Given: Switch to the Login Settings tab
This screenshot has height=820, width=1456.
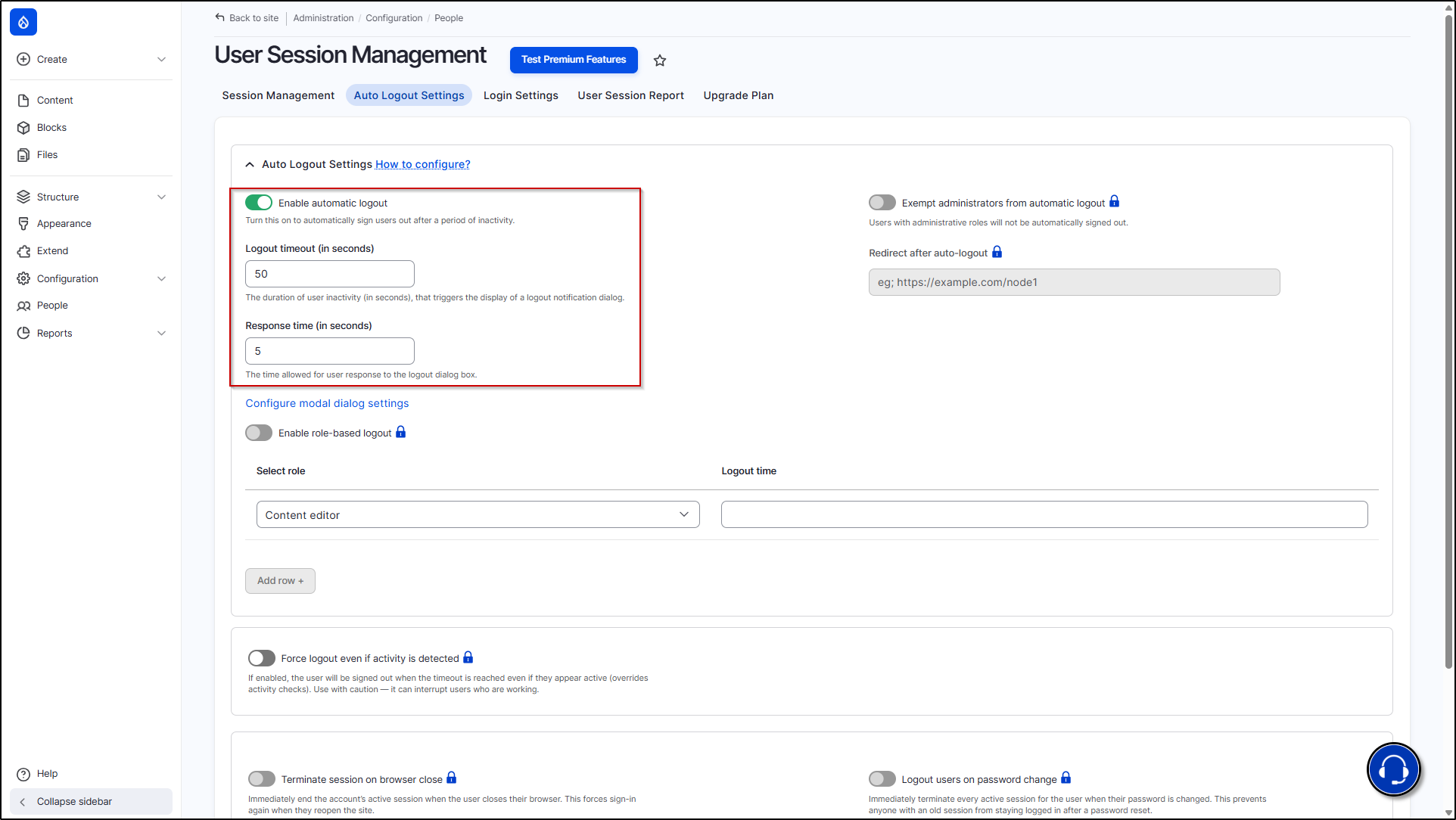Looking at the screenshot, I should [x=521, y=95].
